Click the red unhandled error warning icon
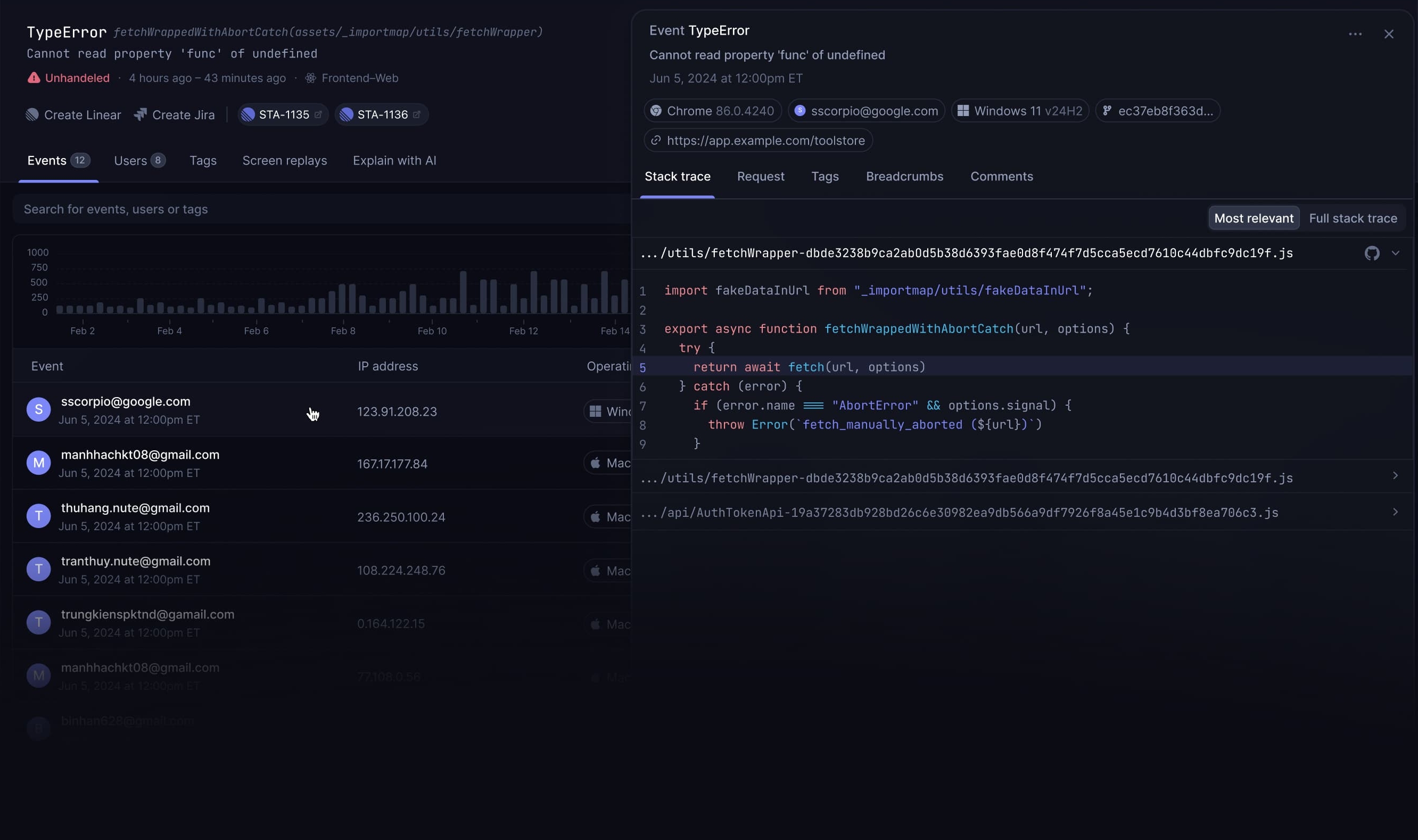Screen dimensions: 1418x840 (34, 78)
